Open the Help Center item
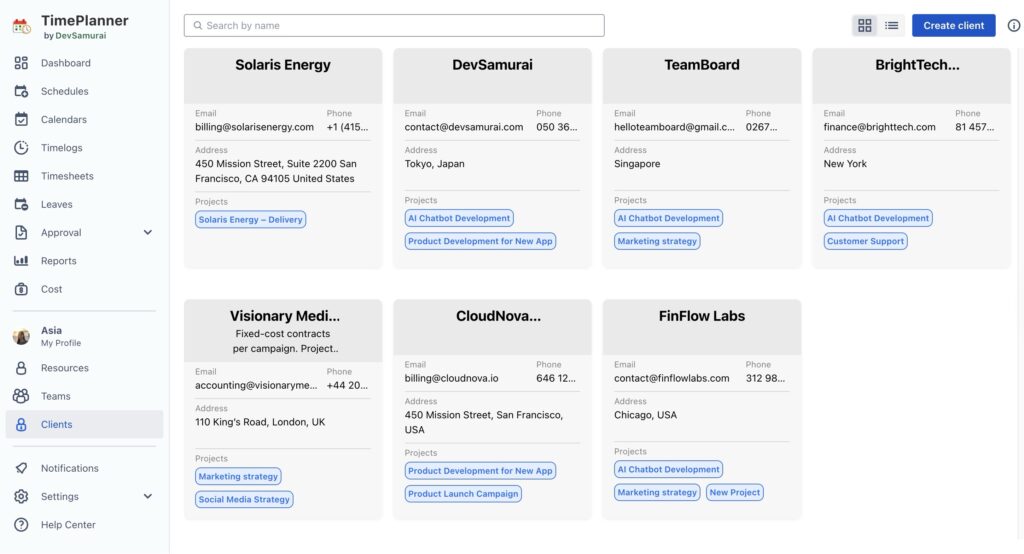This screenshot has height=554, width=1024. pyautogui.click(x=84, y=525)
